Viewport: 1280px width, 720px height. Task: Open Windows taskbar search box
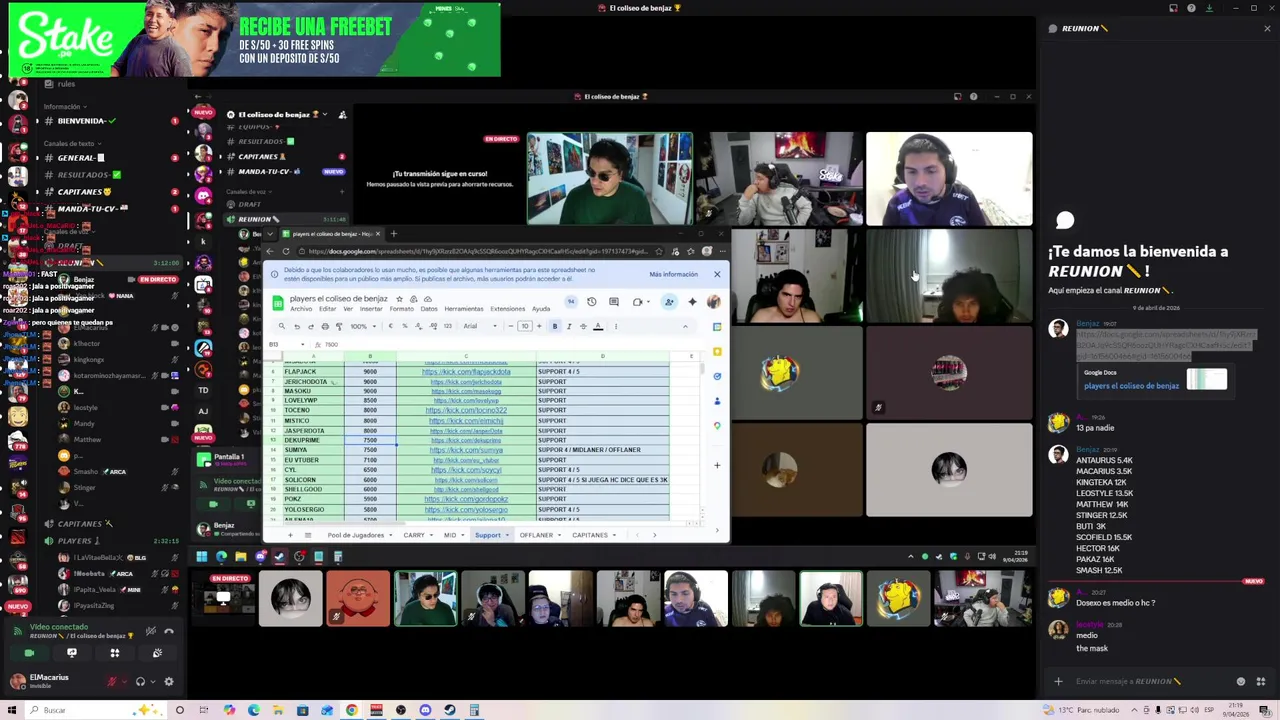(x=96, y=710)
